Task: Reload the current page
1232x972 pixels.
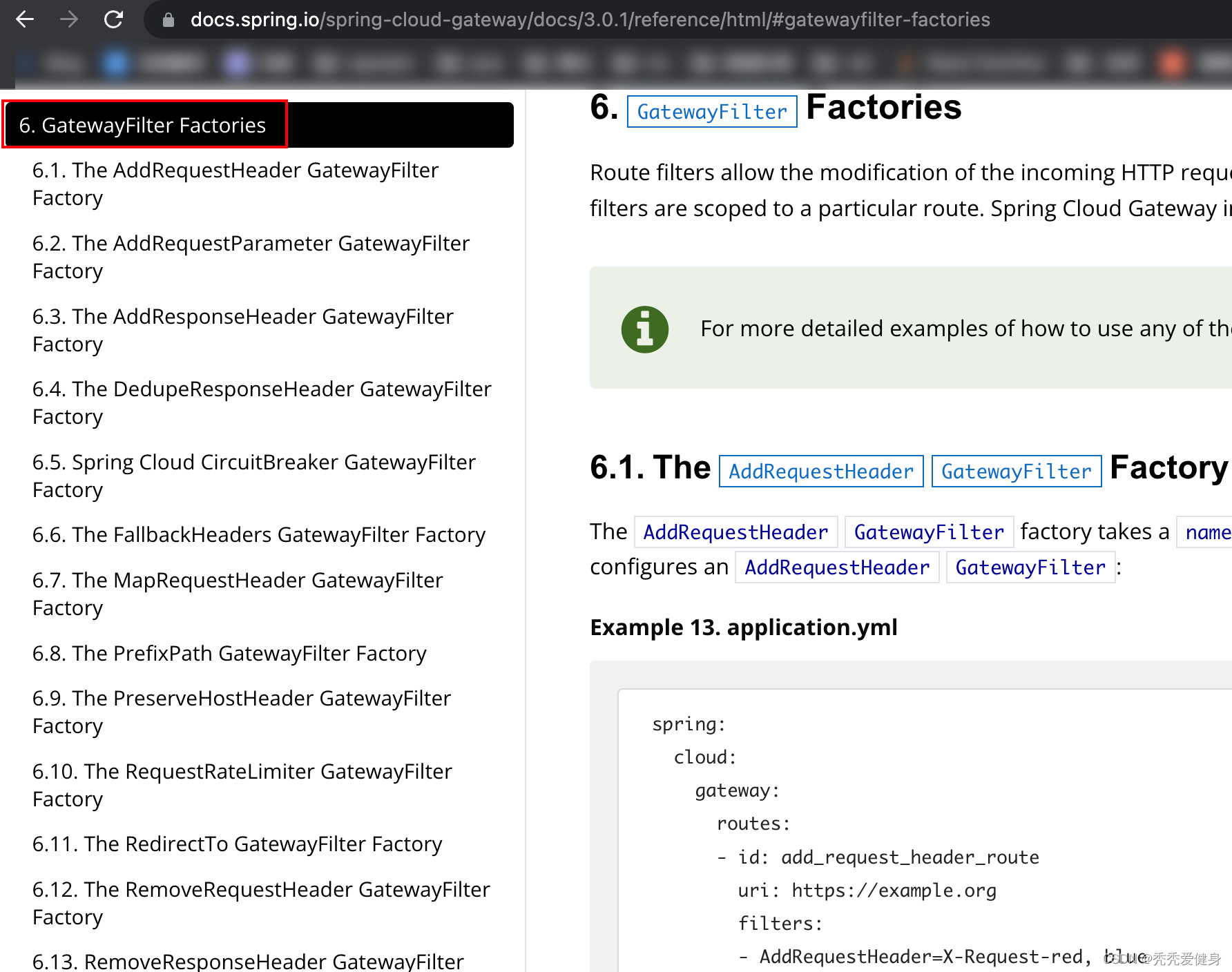Action: tap(113, 19)
